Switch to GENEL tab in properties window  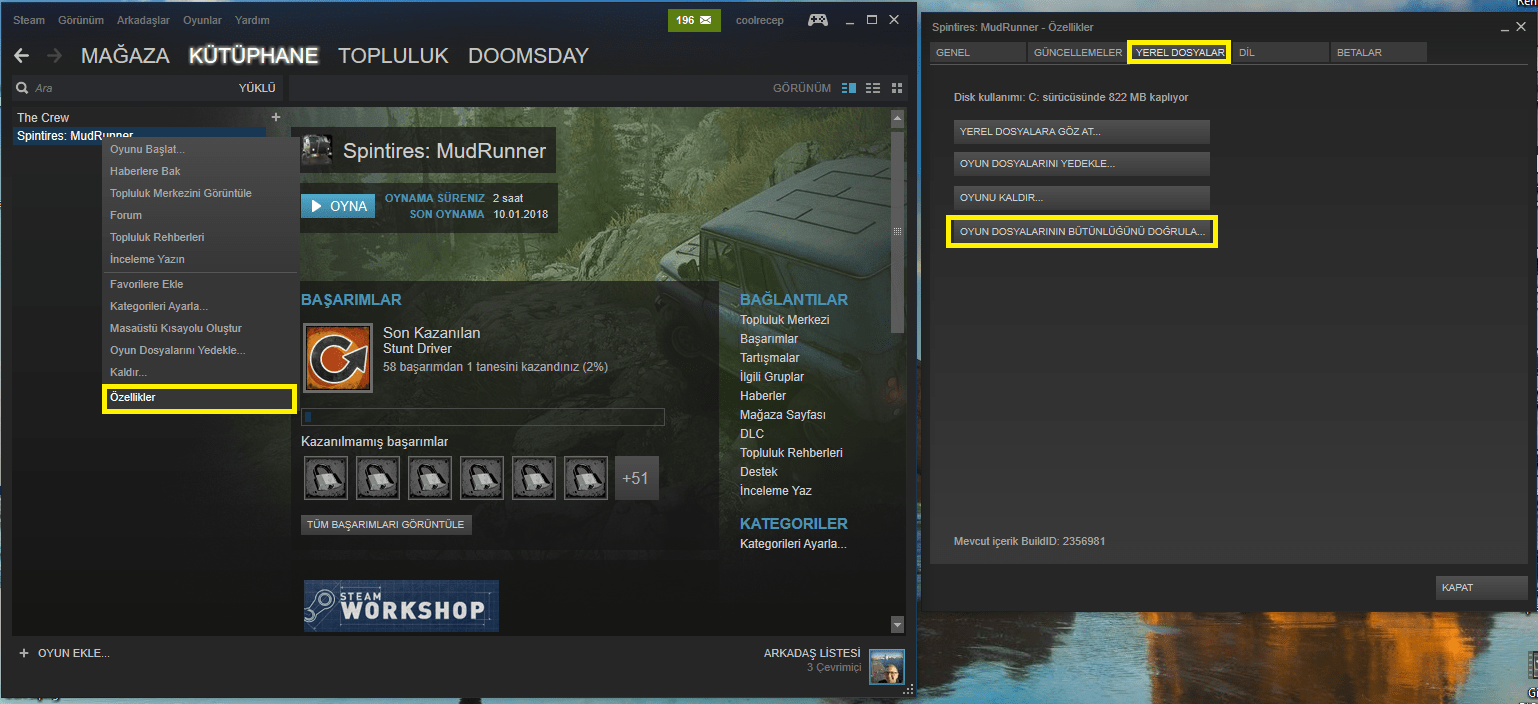977,52
